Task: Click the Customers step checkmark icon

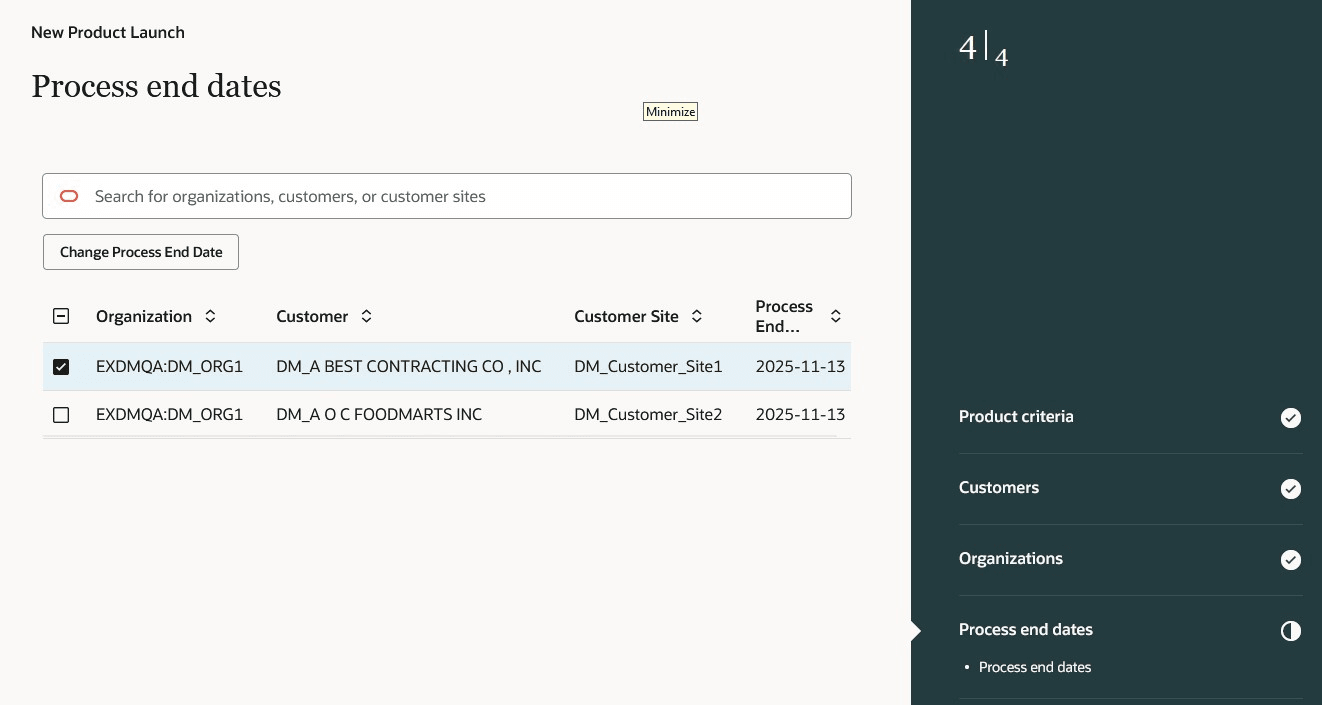Action: click(1291, 489)
